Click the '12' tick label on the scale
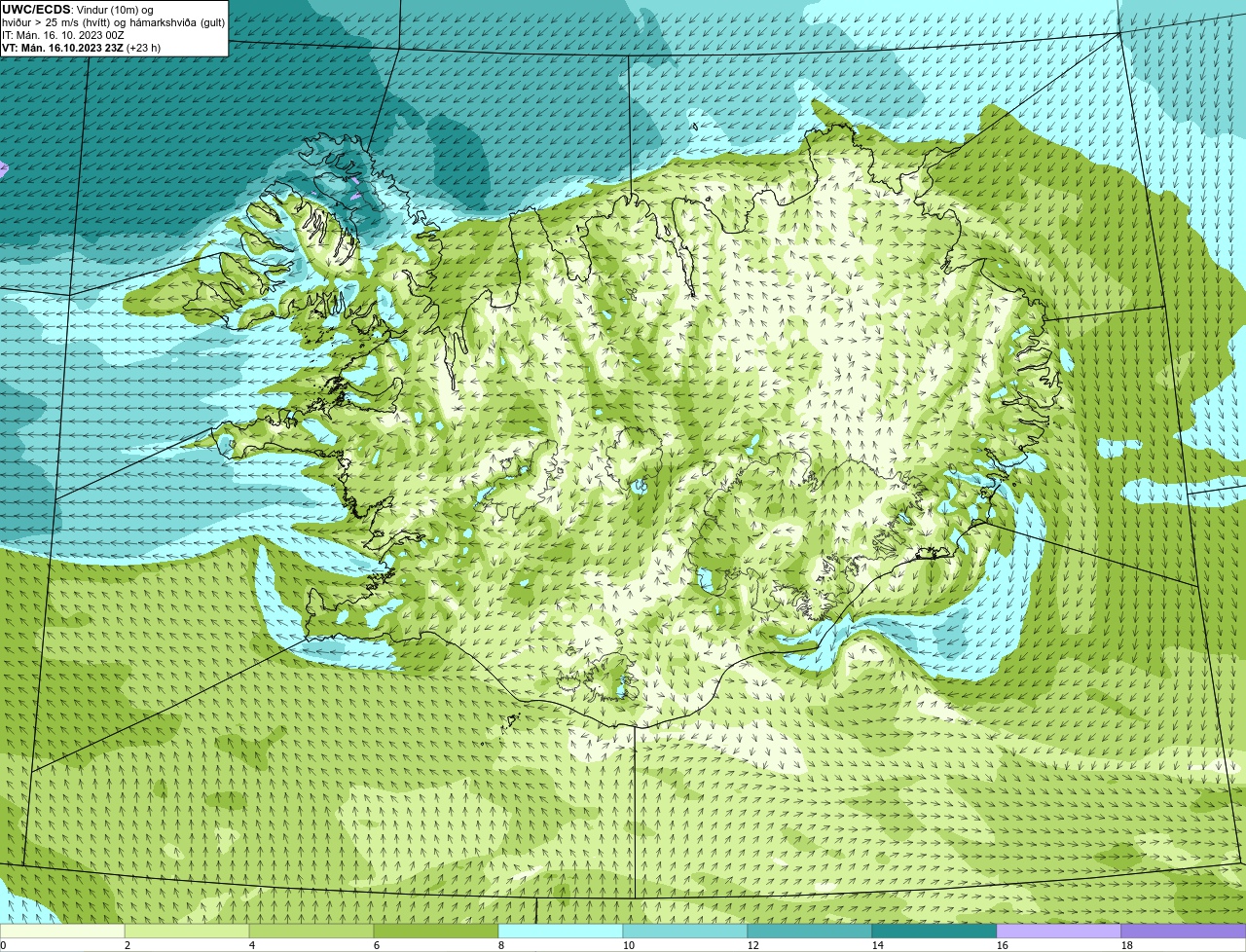Image resolution: width=1246 pixels, height=952 pixels. pos(753,945)
